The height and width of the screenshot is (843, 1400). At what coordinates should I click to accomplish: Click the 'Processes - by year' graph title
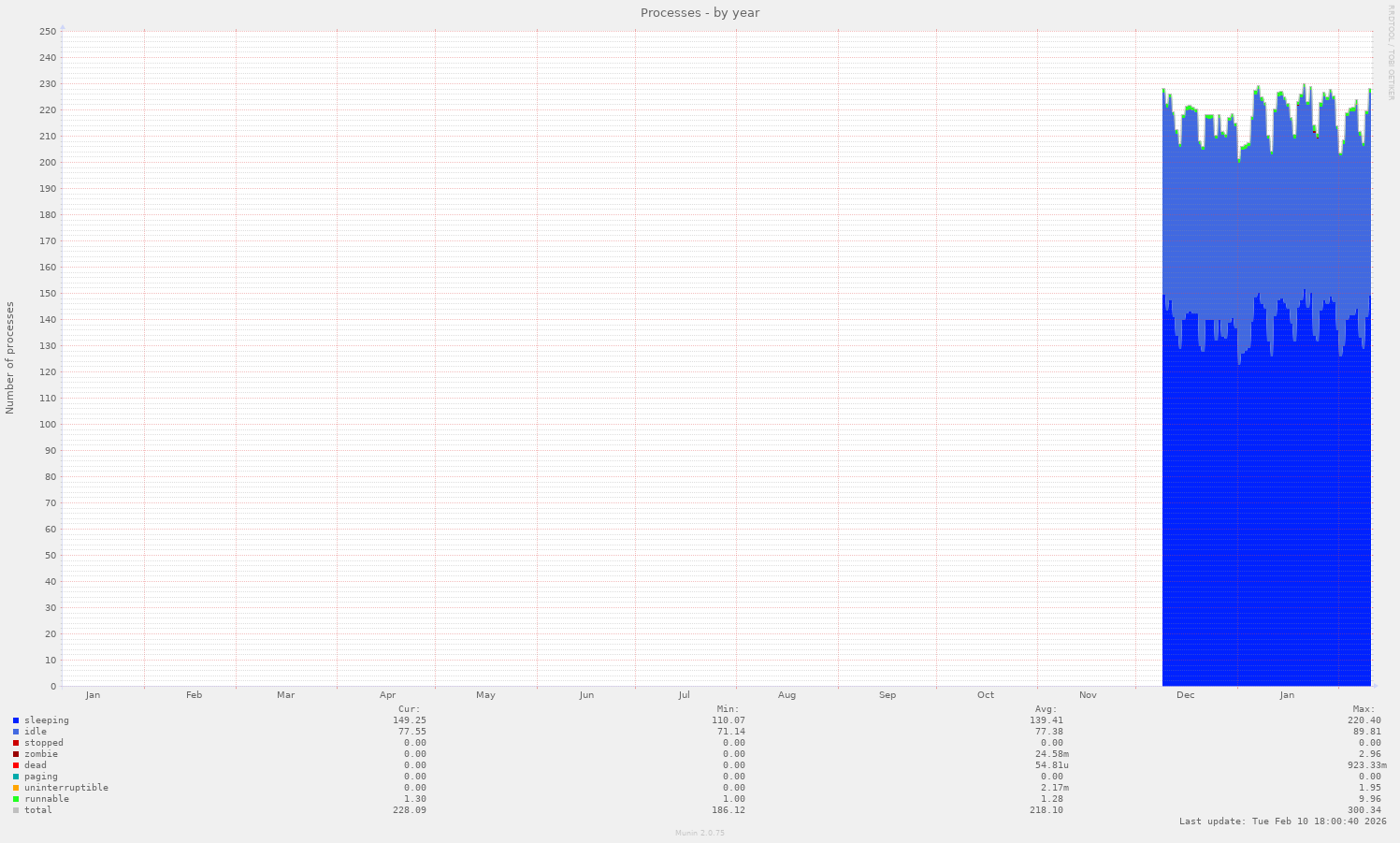(x=700, y=13)
